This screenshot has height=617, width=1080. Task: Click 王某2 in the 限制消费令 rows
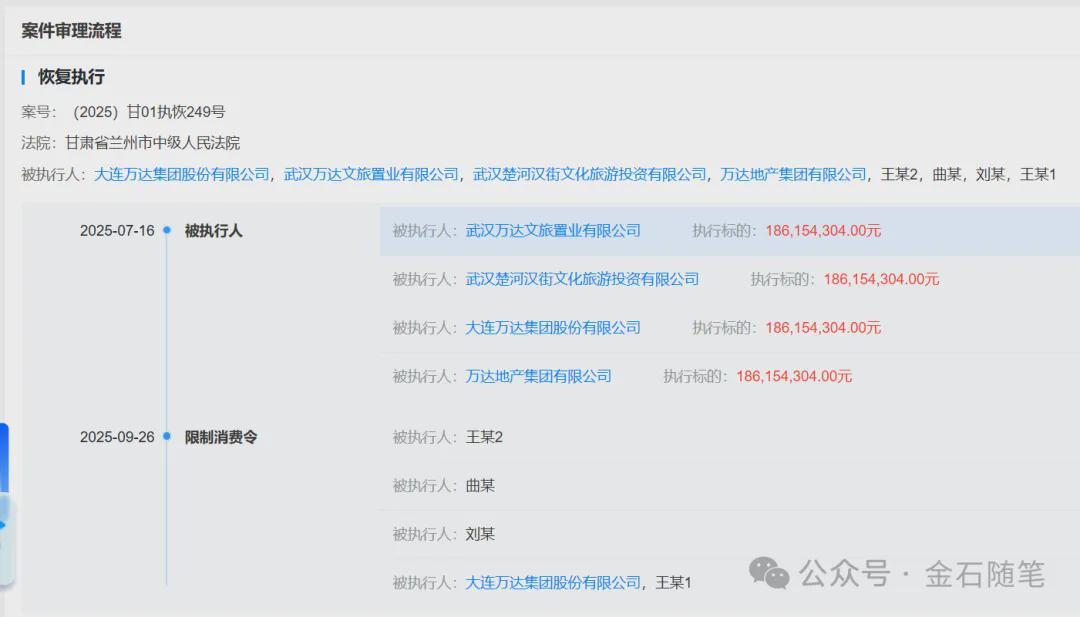tap(484, 437)
